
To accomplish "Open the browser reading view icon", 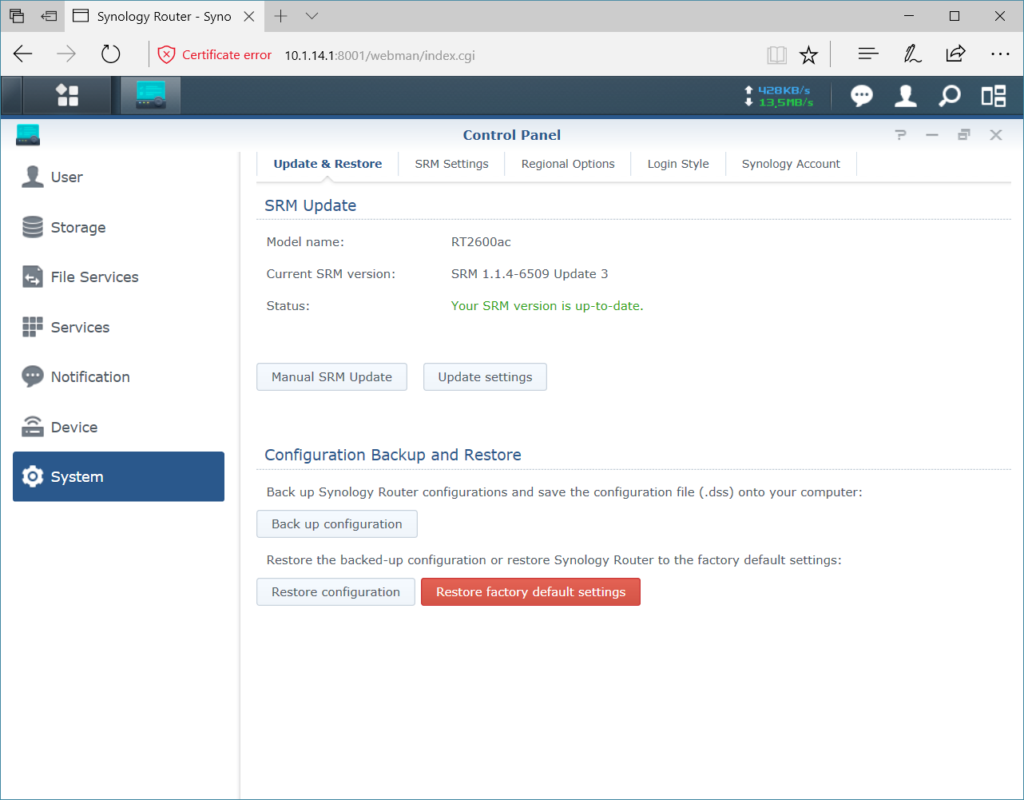I will coord(776,55).
